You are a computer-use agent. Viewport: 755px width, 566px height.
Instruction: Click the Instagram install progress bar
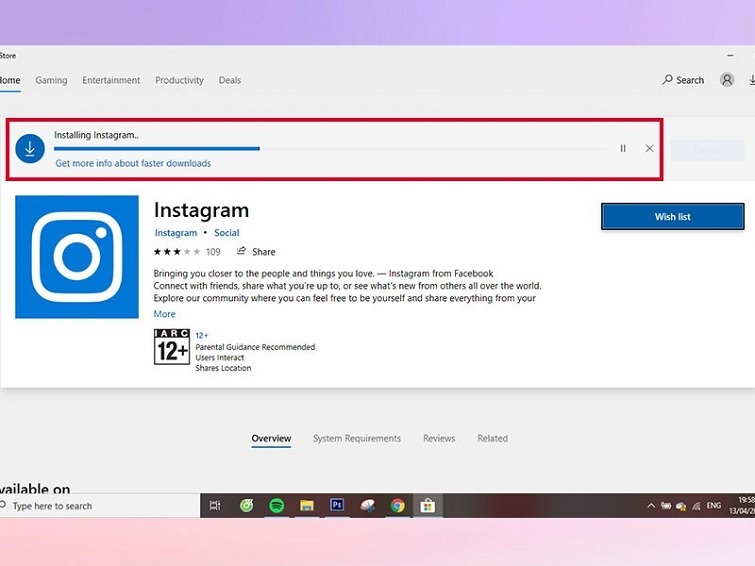click(331, 148)
